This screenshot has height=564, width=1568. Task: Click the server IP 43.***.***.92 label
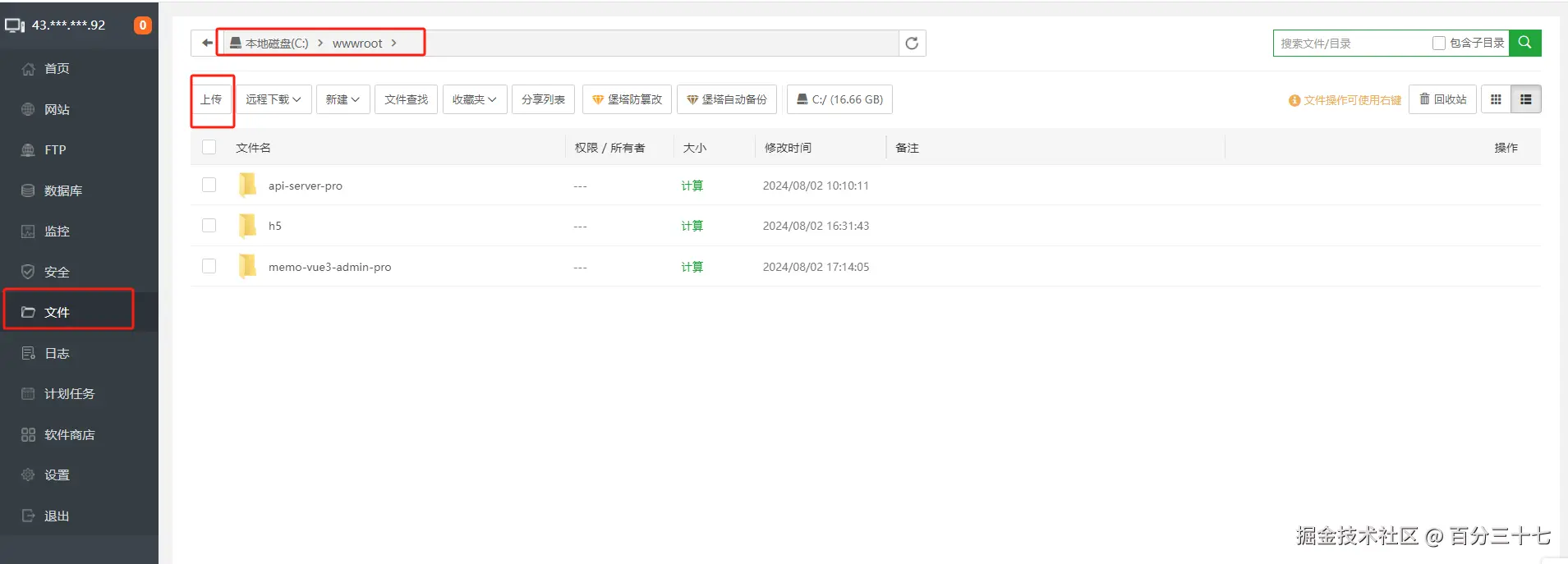(x=68, y=25)
